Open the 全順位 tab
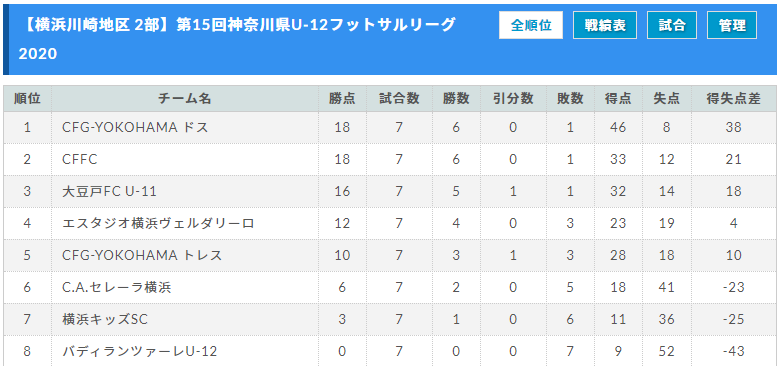The height and width of the screenshot is (366, 779). coord(531,25)
